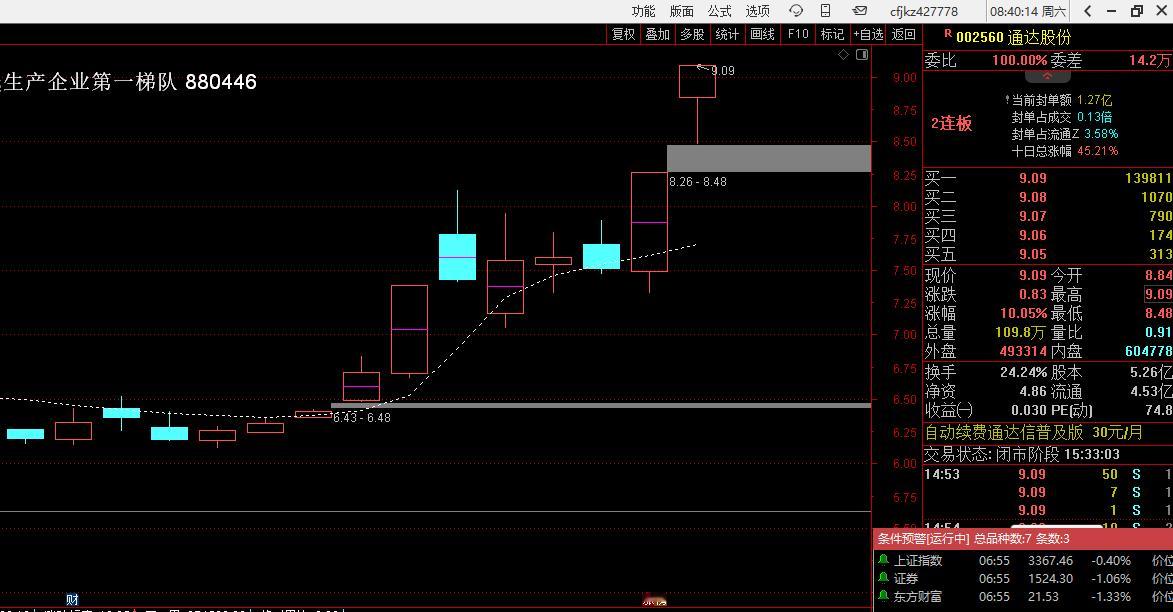Click the 08:40:14 周六 clock display
1173x612 pixels.
[x=1028, y=11]
